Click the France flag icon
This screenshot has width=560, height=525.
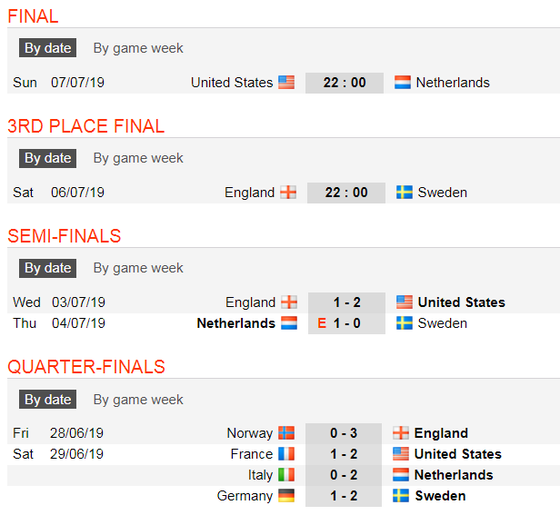286,454
